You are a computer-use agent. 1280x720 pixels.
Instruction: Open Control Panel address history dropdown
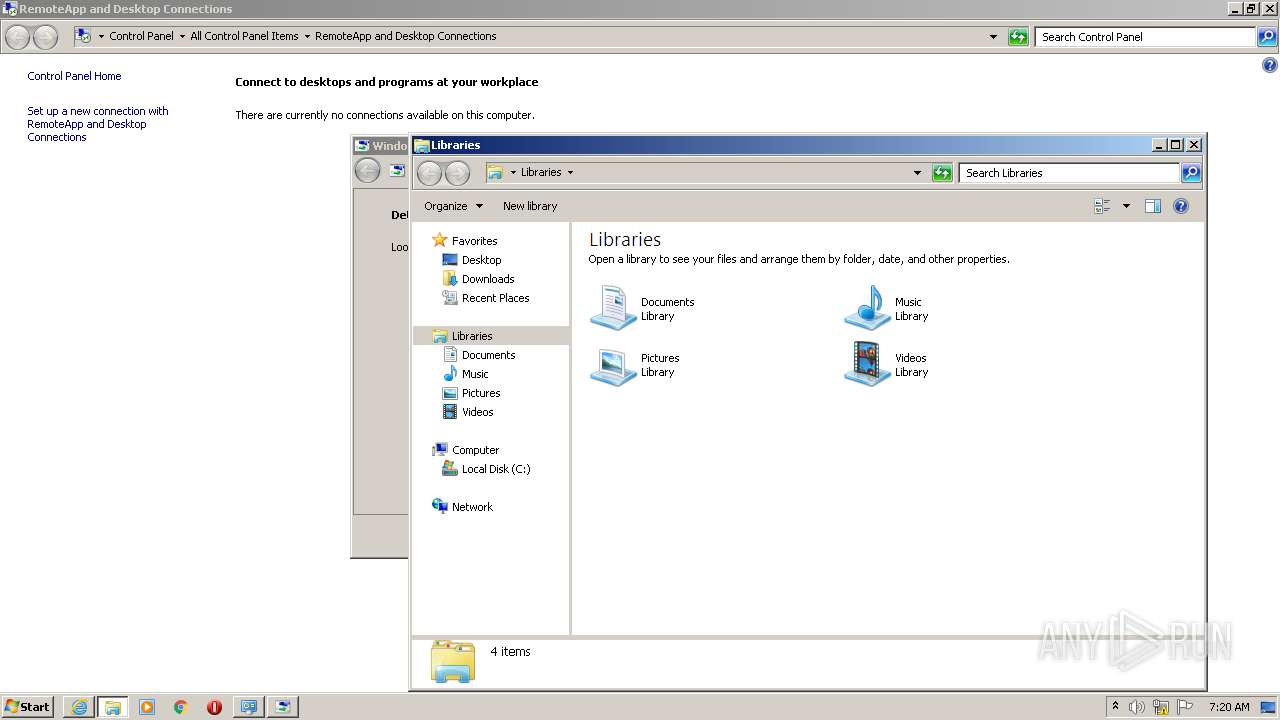[993, 37]
